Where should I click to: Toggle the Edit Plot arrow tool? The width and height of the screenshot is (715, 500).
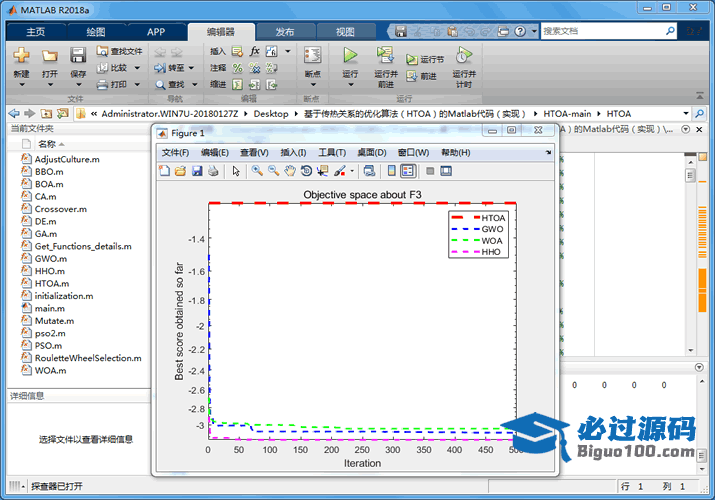click(x=236, y=171)
